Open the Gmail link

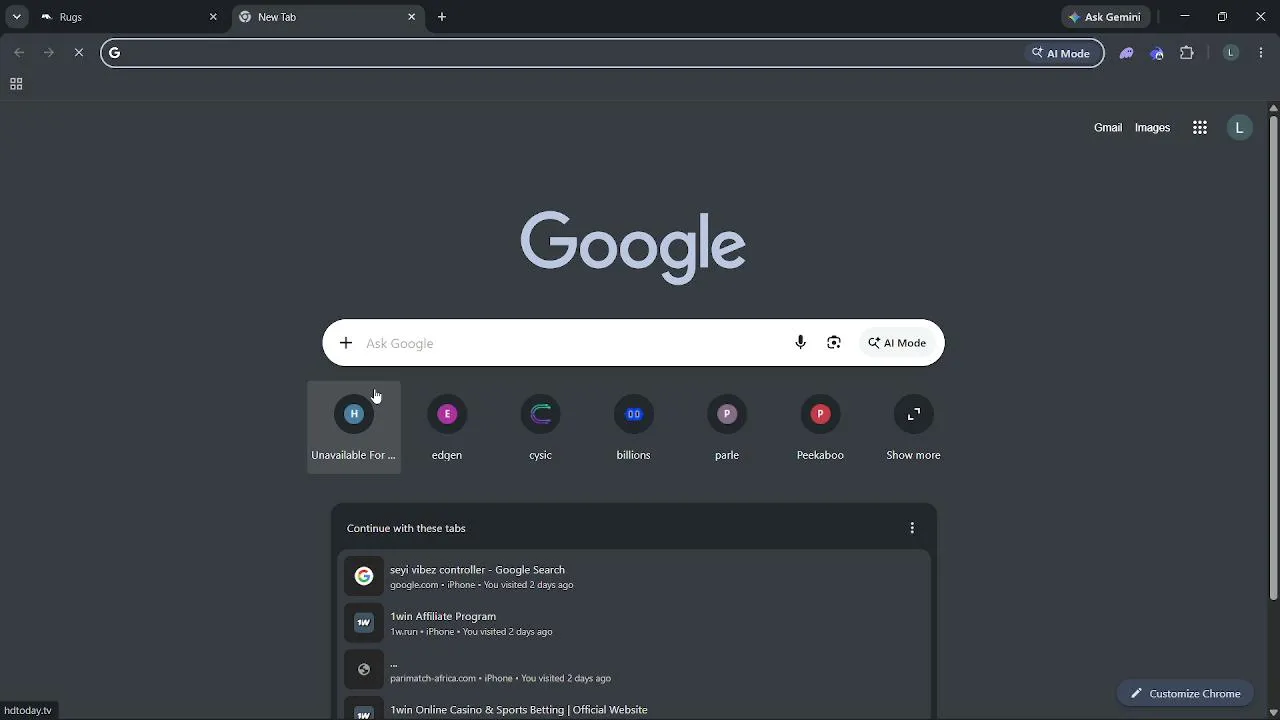click(x=1108, y=127)
